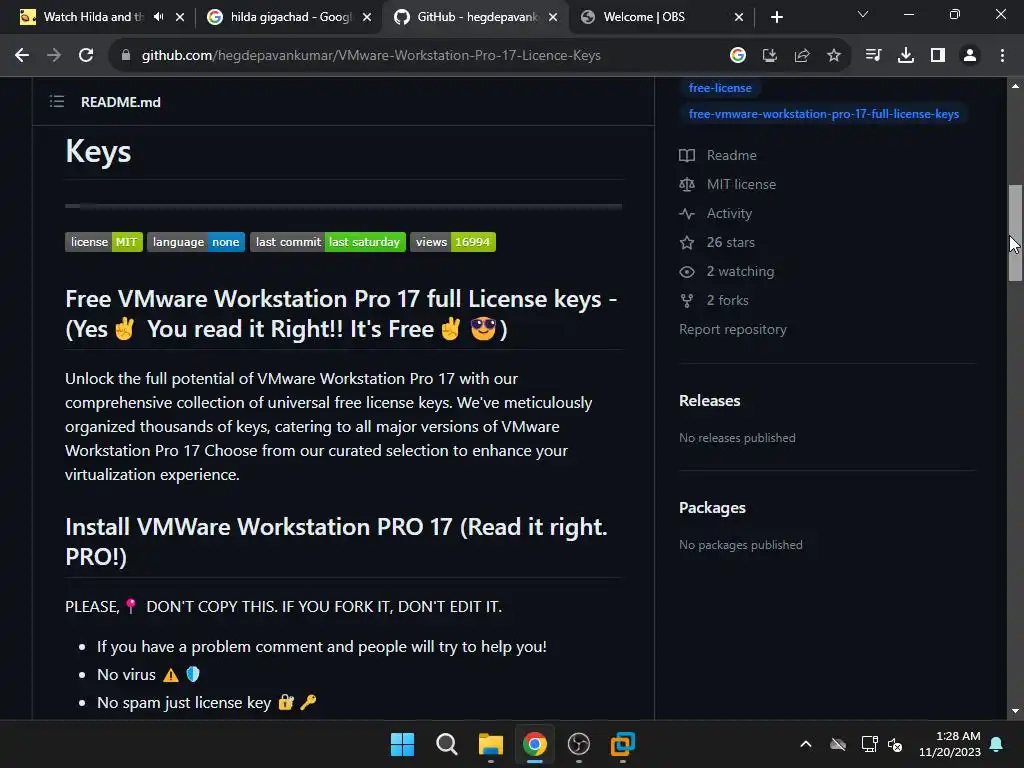Open the Readme link in sidebar
This screenshot has width=1024, height=768.
click(731, 155)
